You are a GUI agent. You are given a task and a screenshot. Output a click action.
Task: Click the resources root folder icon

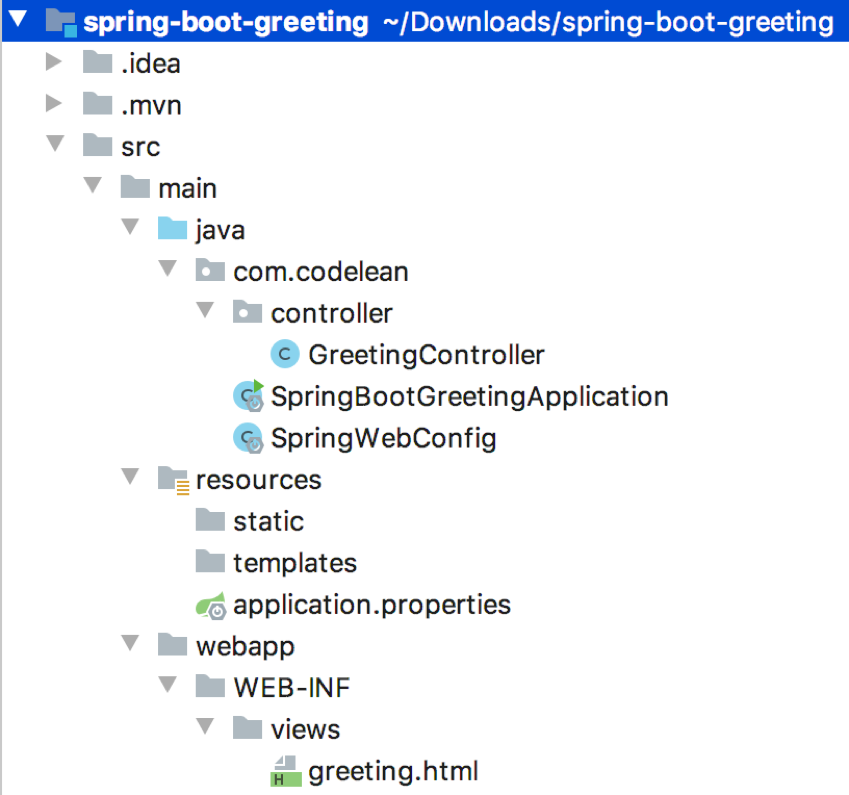[173, 479]
